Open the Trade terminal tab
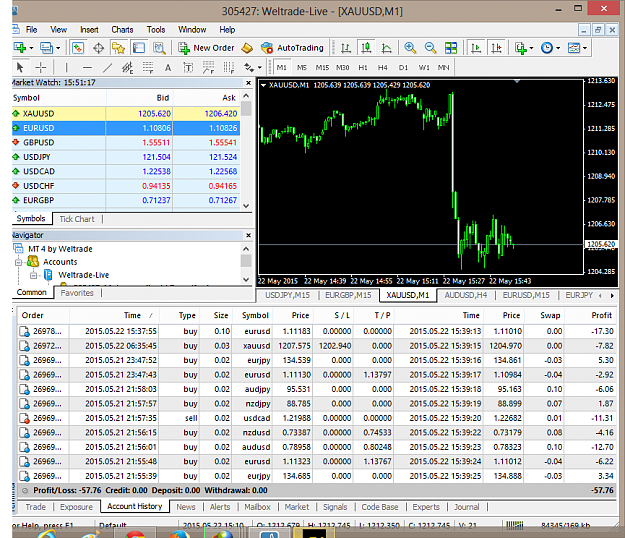 (35, 507)
